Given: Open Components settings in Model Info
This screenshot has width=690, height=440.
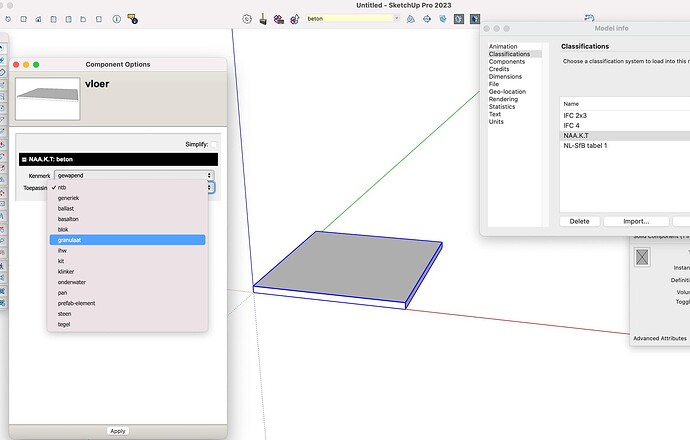Looking at the screenshot, I should (x=507, y=62).
